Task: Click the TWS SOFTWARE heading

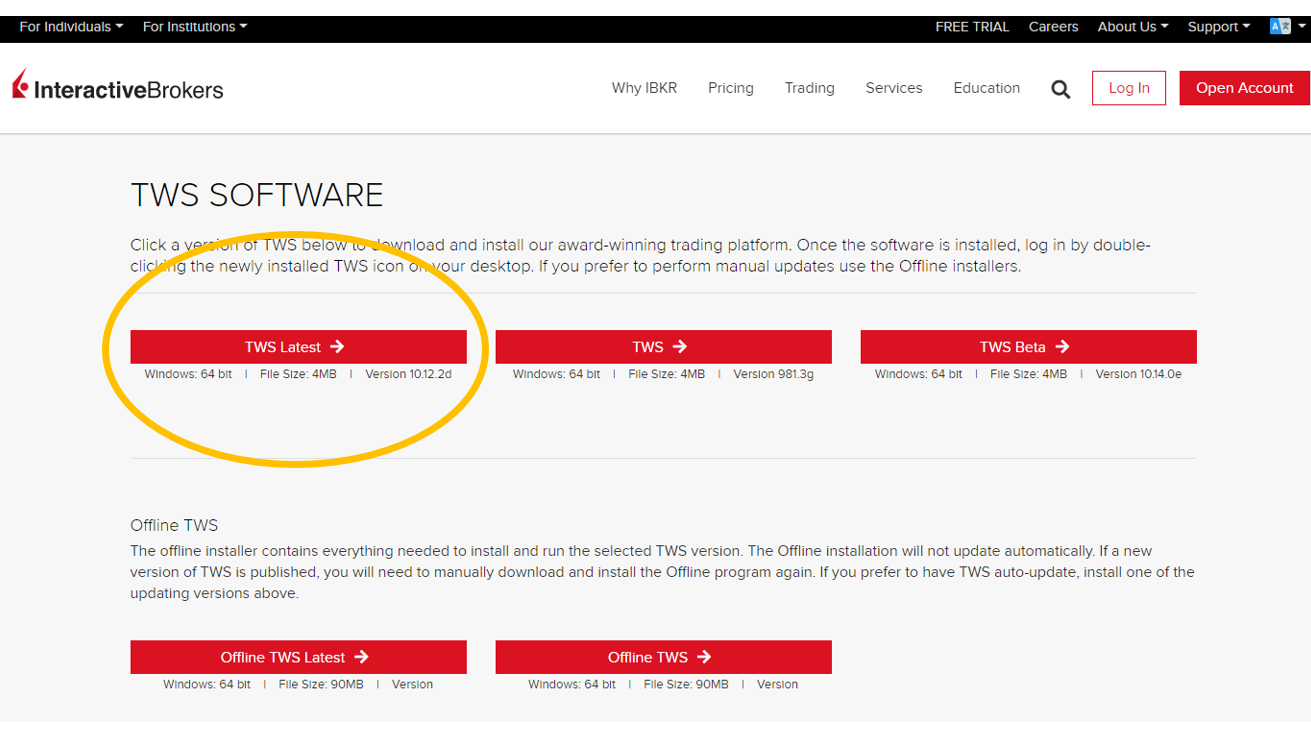Action: point(257,195)
